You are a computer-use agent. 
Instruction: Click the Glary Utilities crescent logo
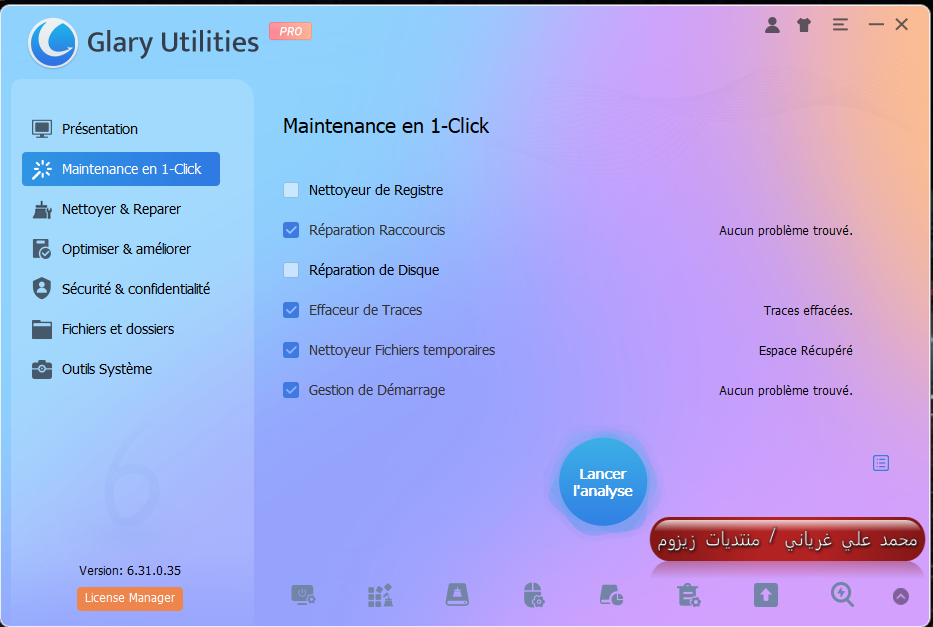53,43
